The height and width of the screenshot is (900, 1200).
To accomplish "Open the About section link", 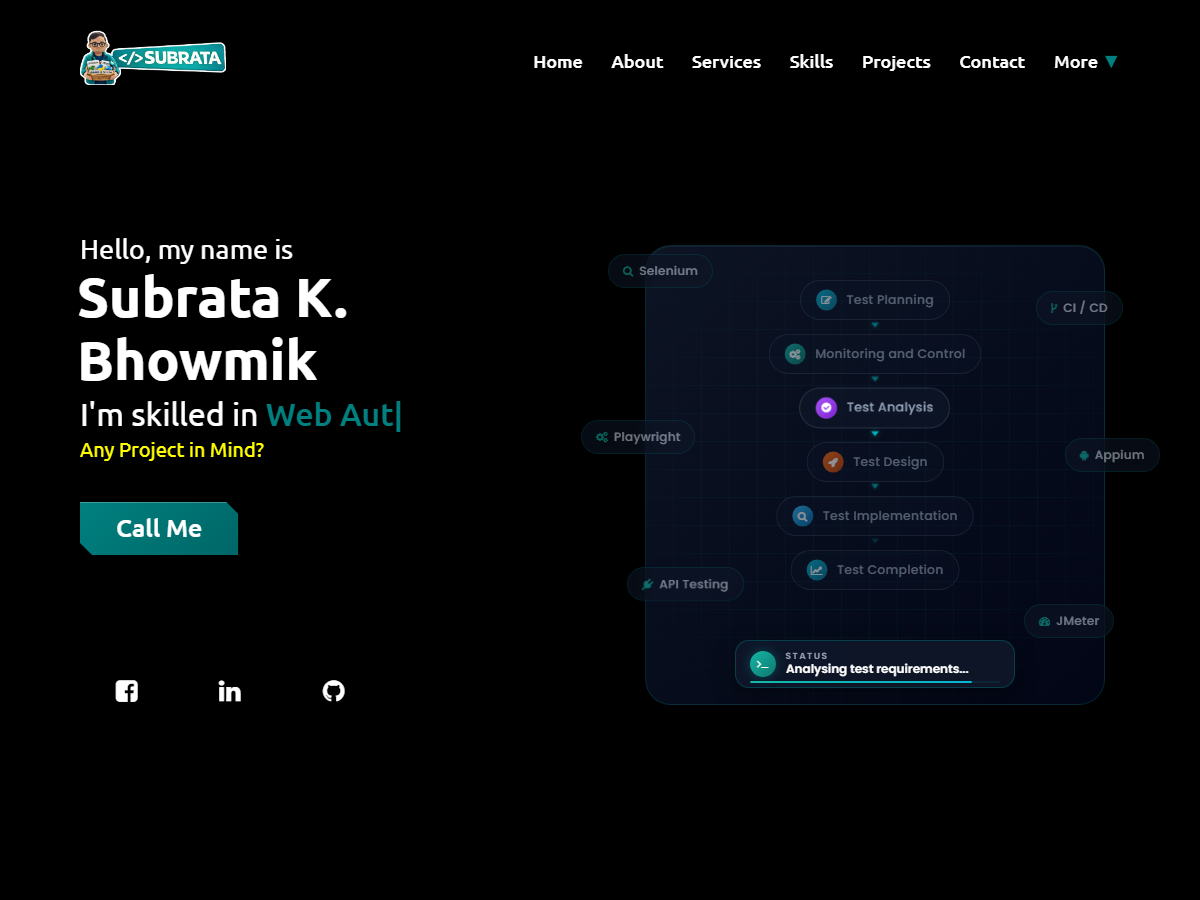I will coord(637,62).
